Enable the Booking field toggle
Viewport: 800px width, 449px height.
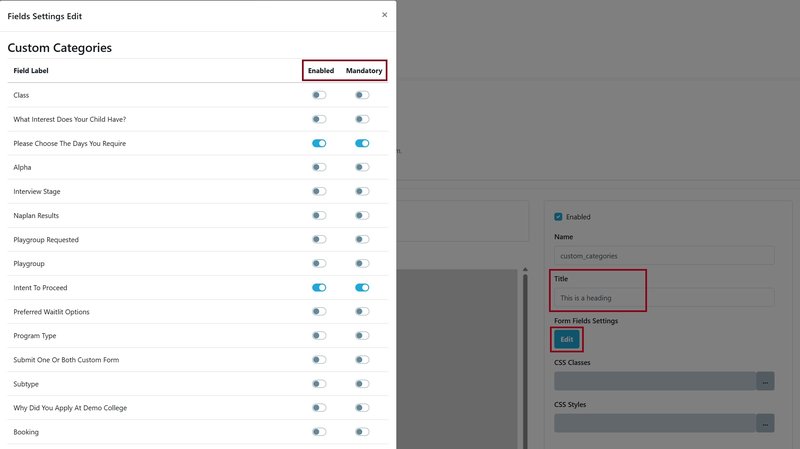click(319, 432)
